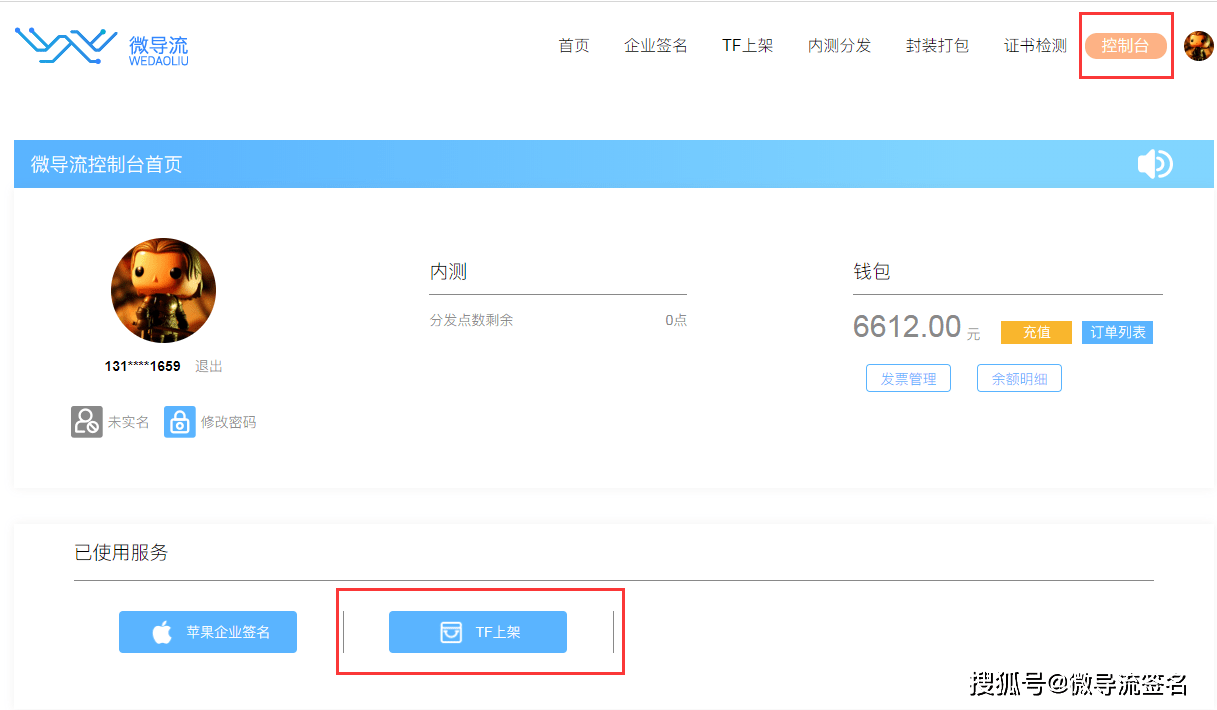Click the speaker announcement icon
This screenshot has height=710, width=1217.
tap(1154, 164)
